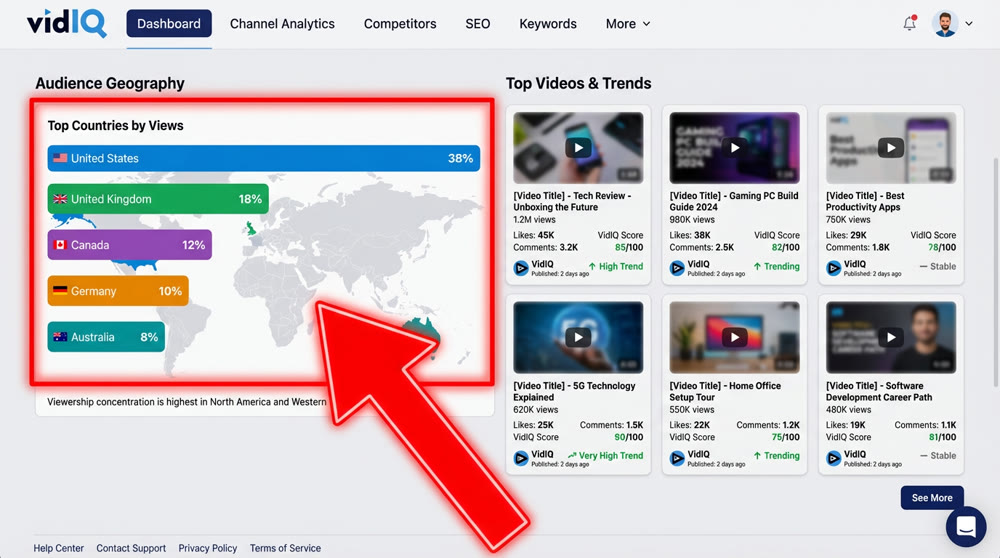
Task: Click the Gaming PC Build Guide title
Action: pyautogui.click(x=734, y=202)
